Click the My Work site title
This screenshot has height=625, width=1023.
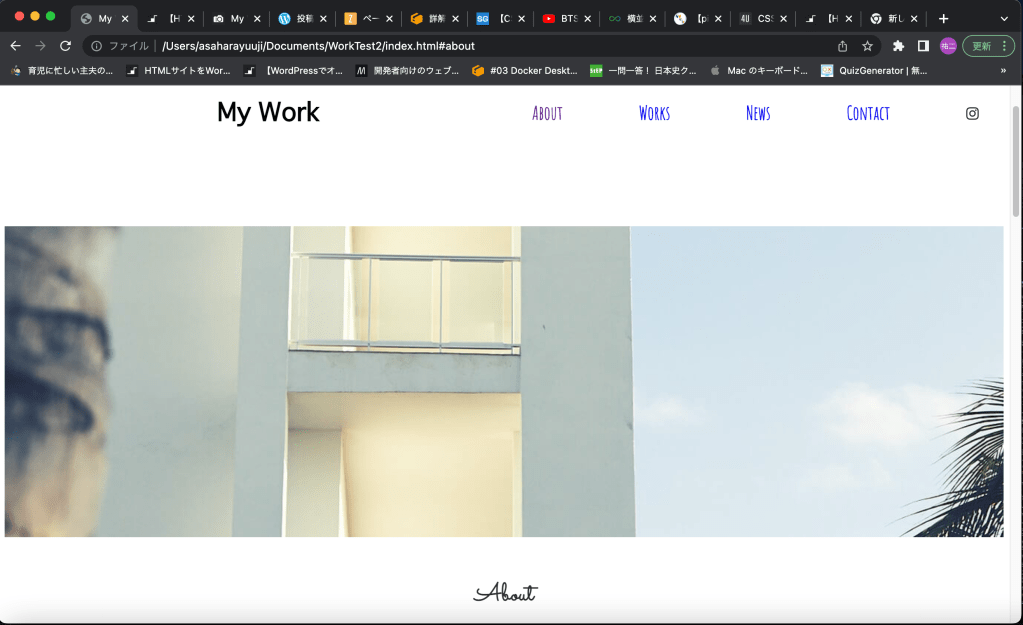[x=268, y=112]
